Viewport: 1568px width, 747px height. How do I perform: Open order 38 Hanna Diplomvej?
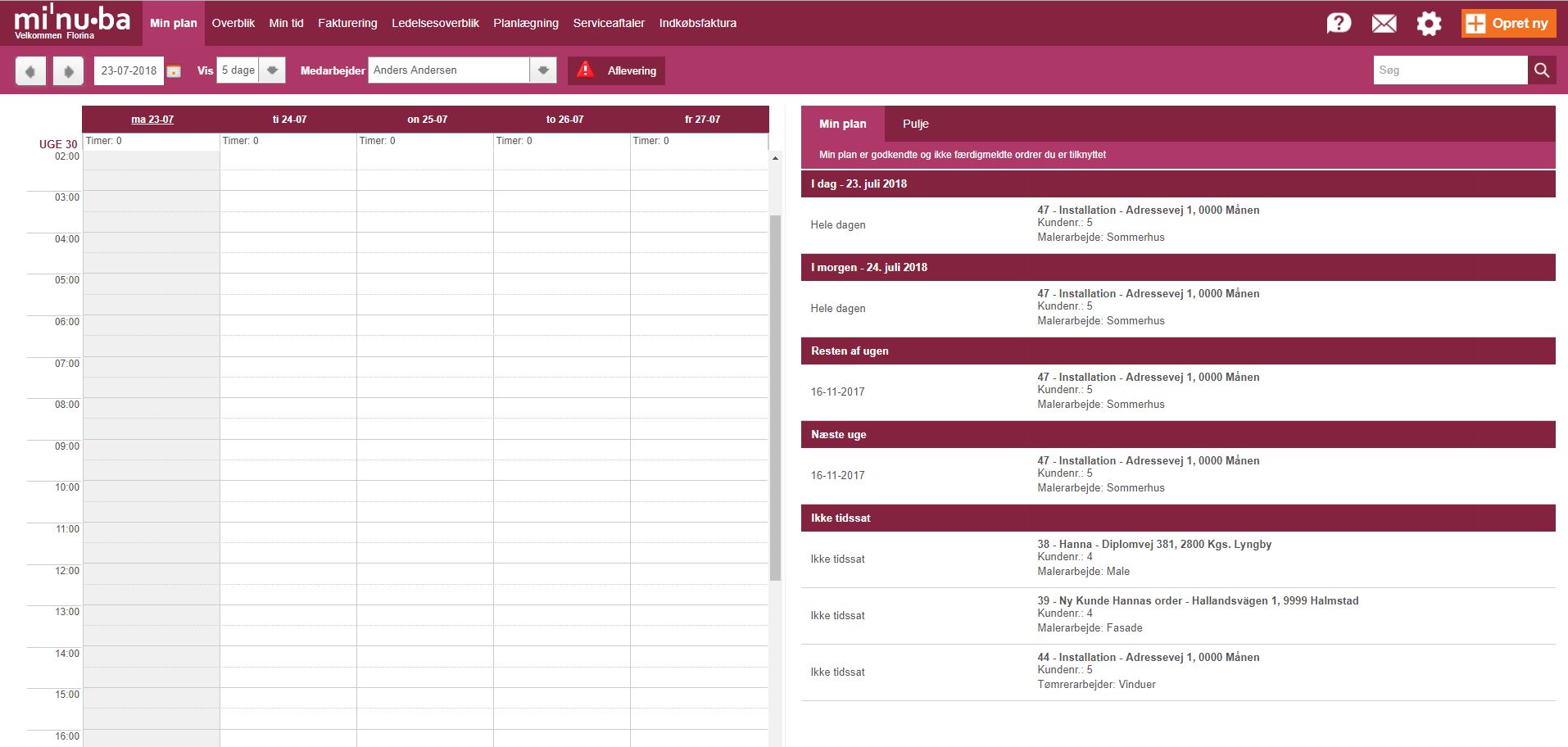pos(1153,545)
